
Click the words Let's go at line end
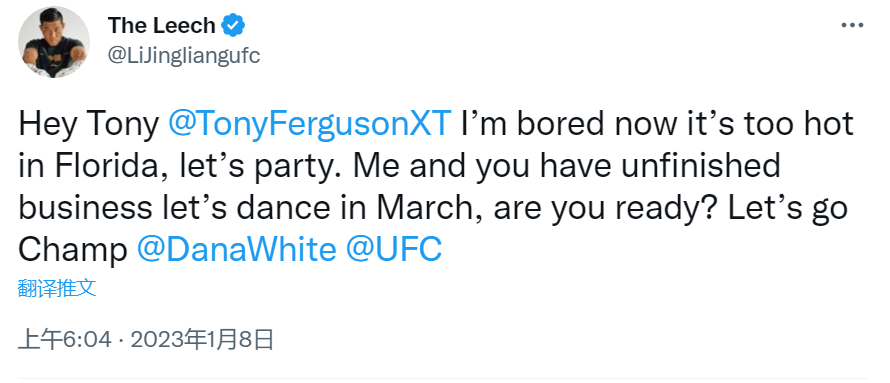[788, 208]
